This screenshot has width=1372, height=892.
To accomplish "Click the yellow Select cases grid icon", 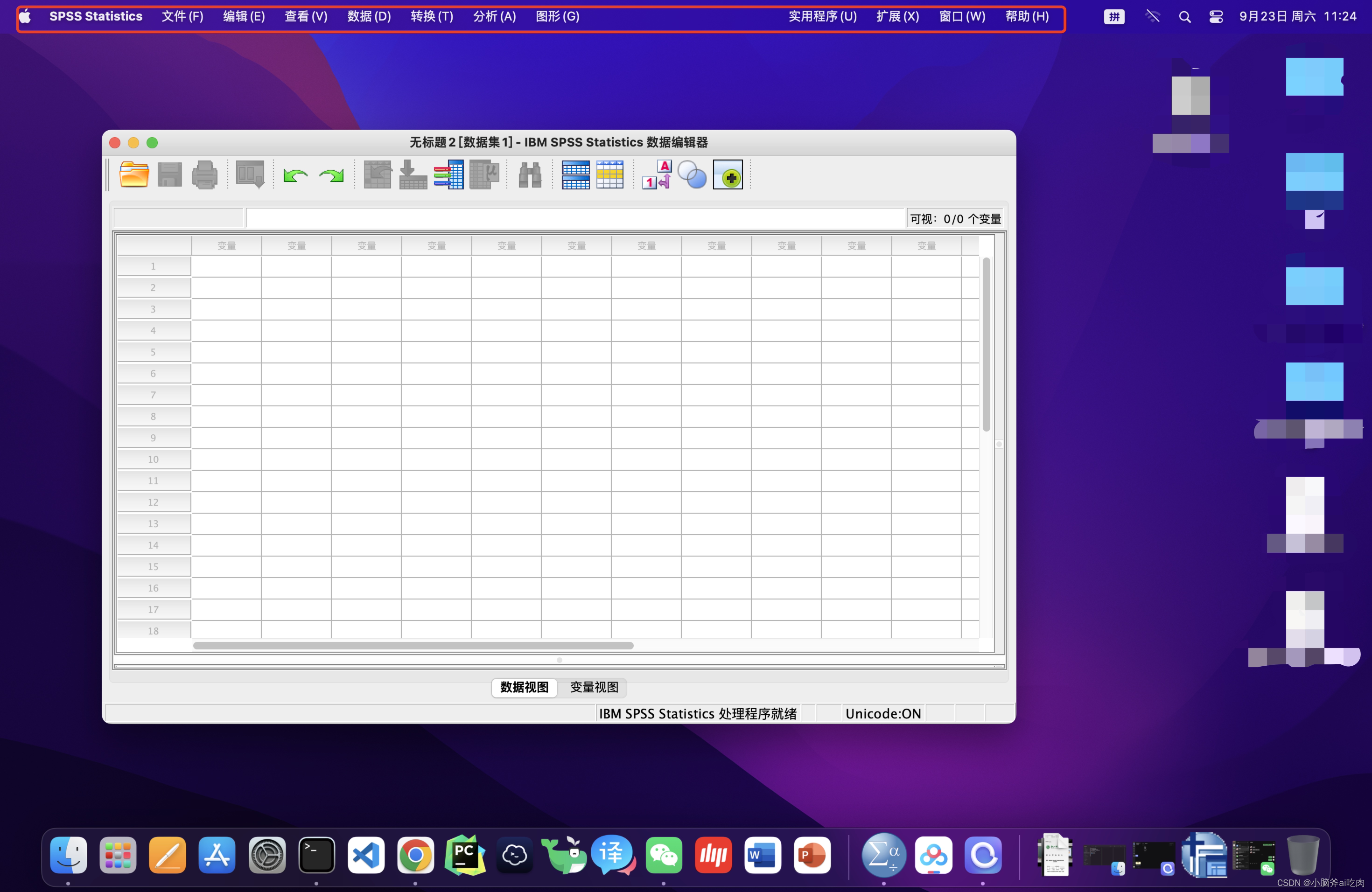I will pyautogui.click(x=610, y=174).
